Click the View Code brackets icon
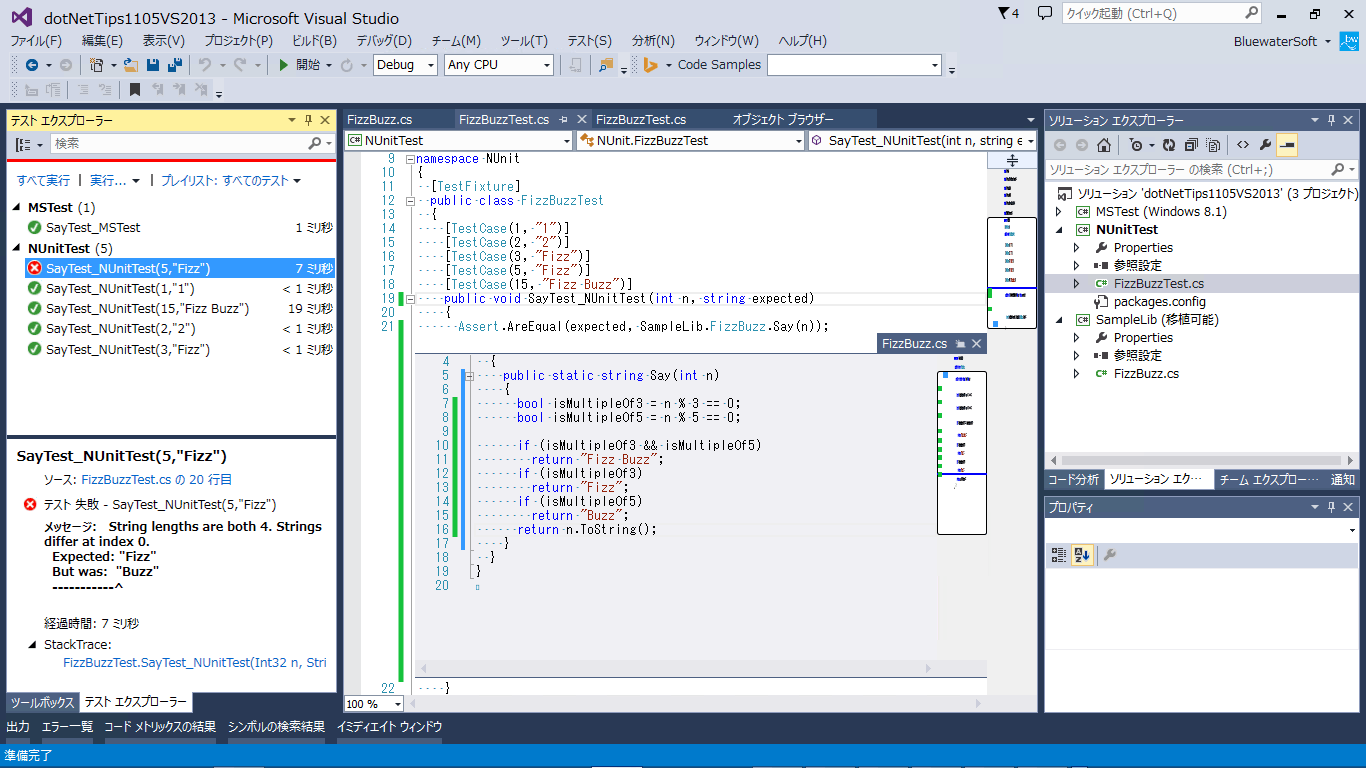1366x768 pixels. coord(1243,145)
